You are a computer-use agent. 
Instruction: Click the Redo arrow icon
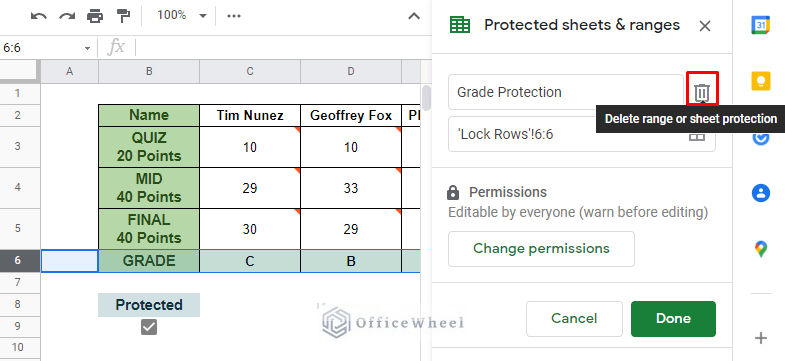click(67, 16)
